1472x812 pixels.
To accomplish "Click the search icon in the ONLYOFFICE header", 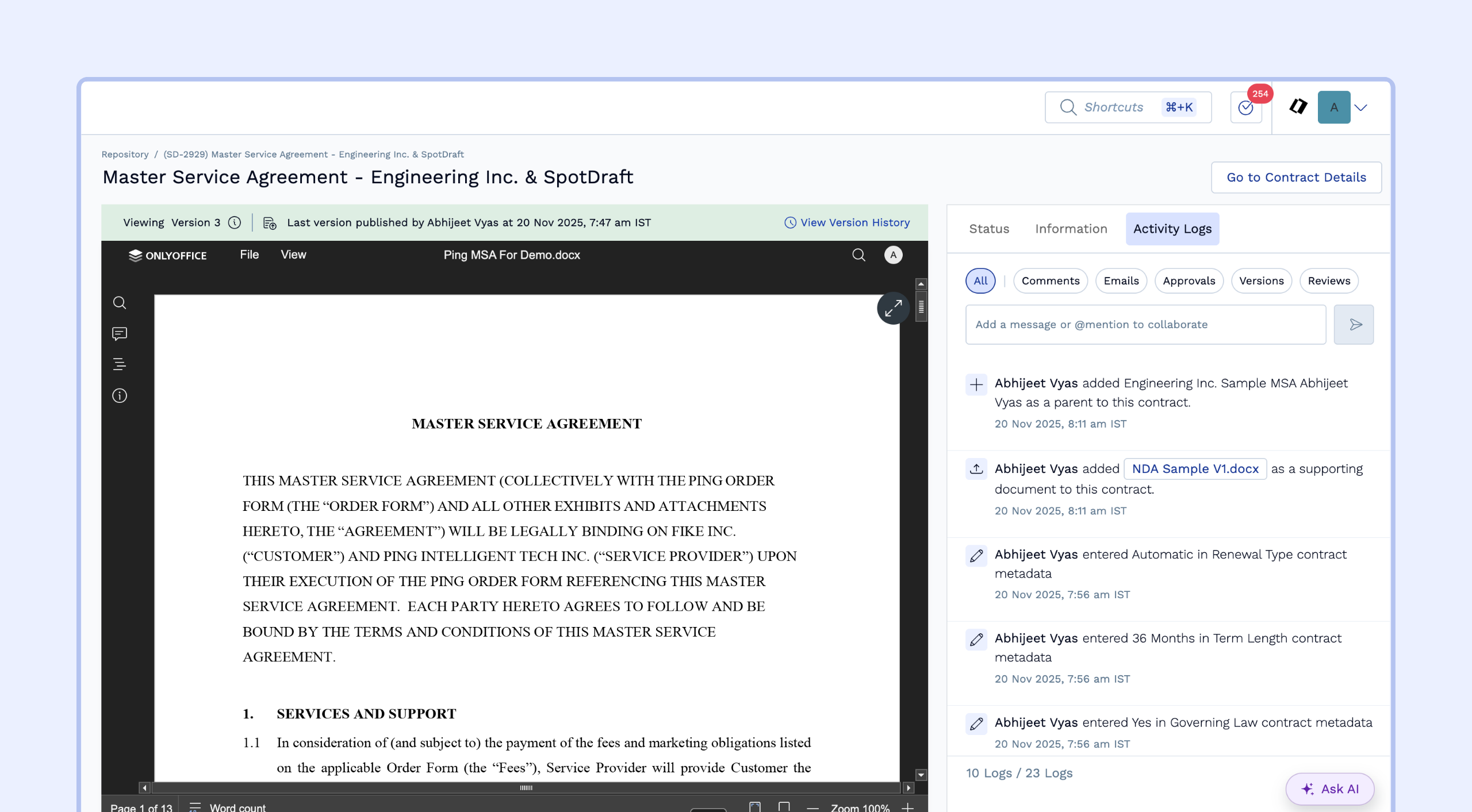I will coord(858,255).
